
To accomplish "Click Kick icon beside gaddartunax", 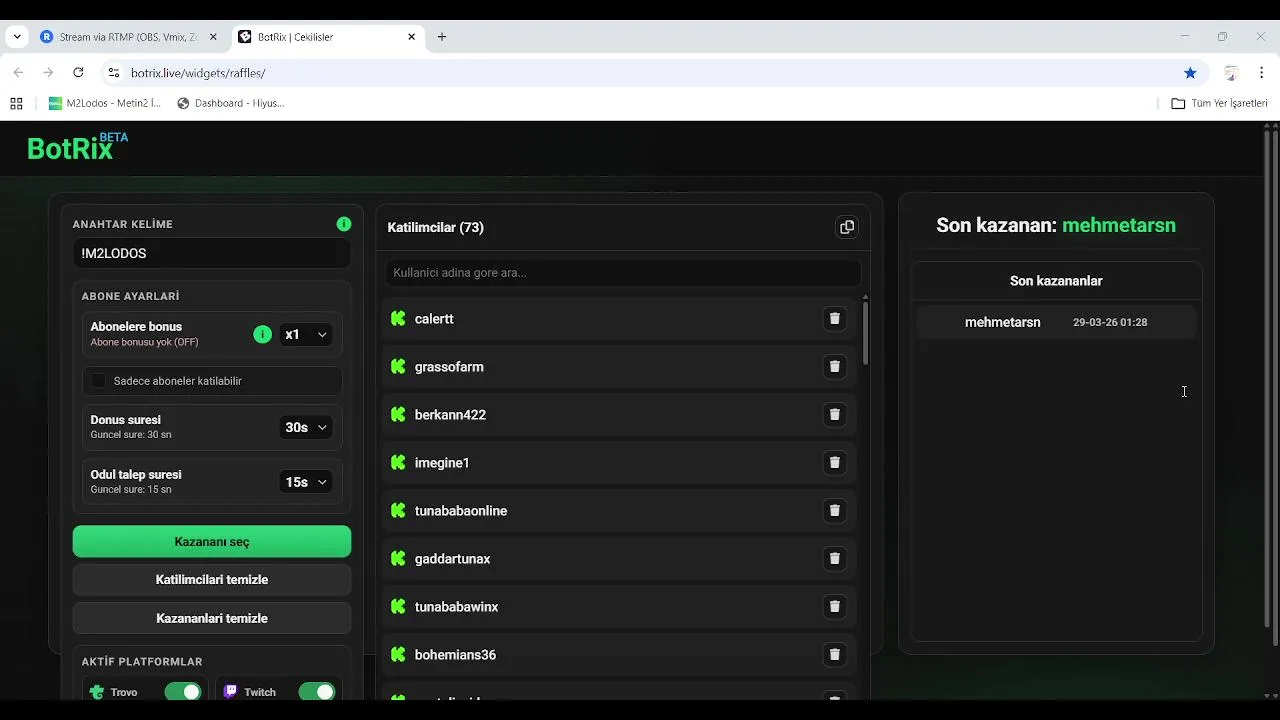I will coord(398,559).
